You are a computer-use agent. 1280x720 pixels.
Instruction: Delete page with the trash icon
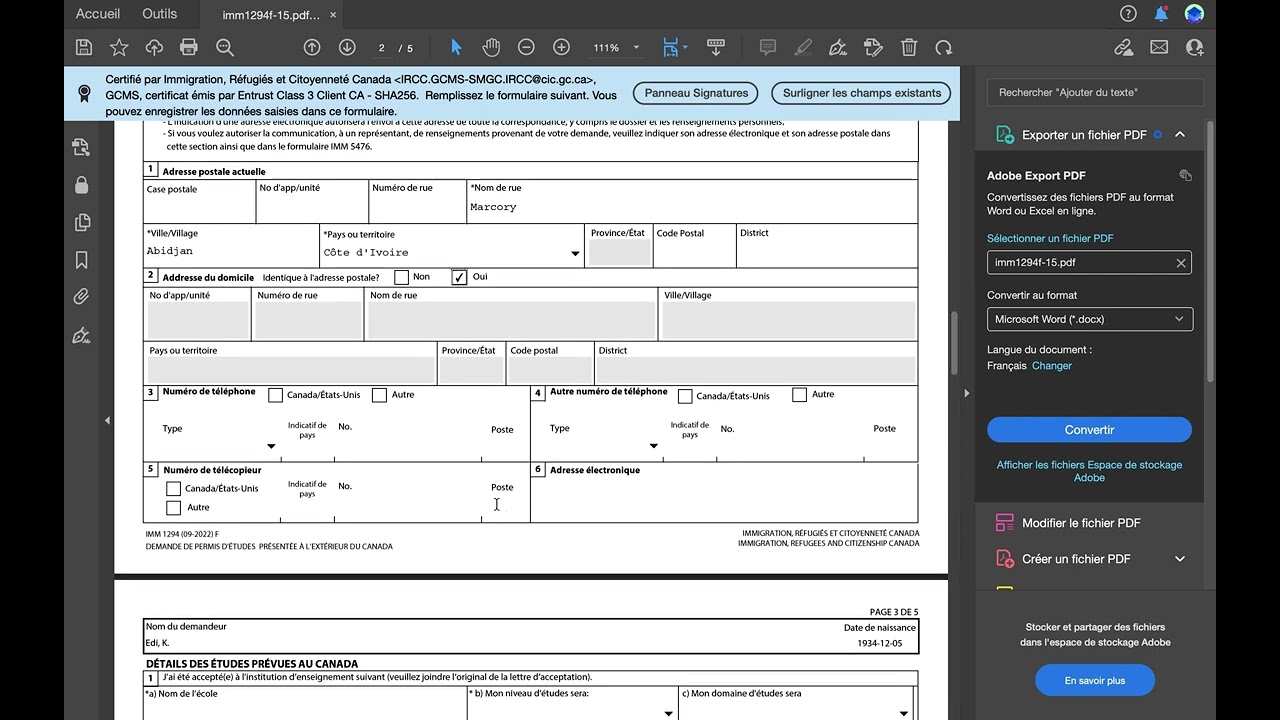pos(909,47)
